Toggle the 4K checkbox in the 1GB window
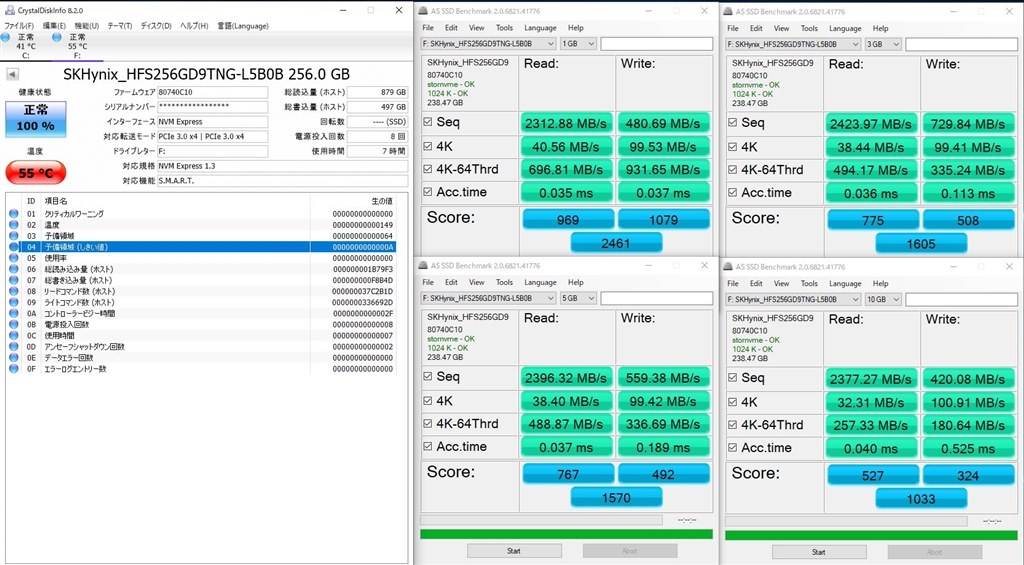Screen dimensions: 1024x565 (x=427, y=146)
